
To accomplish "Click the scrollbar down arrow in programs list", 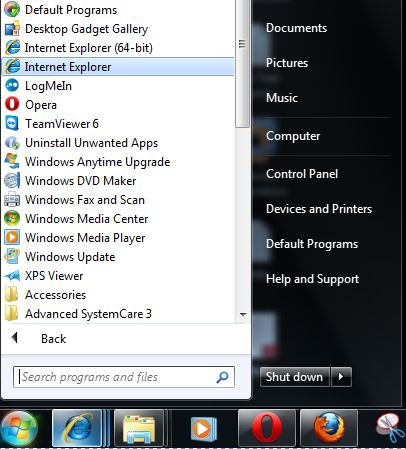I will point(243,315).
